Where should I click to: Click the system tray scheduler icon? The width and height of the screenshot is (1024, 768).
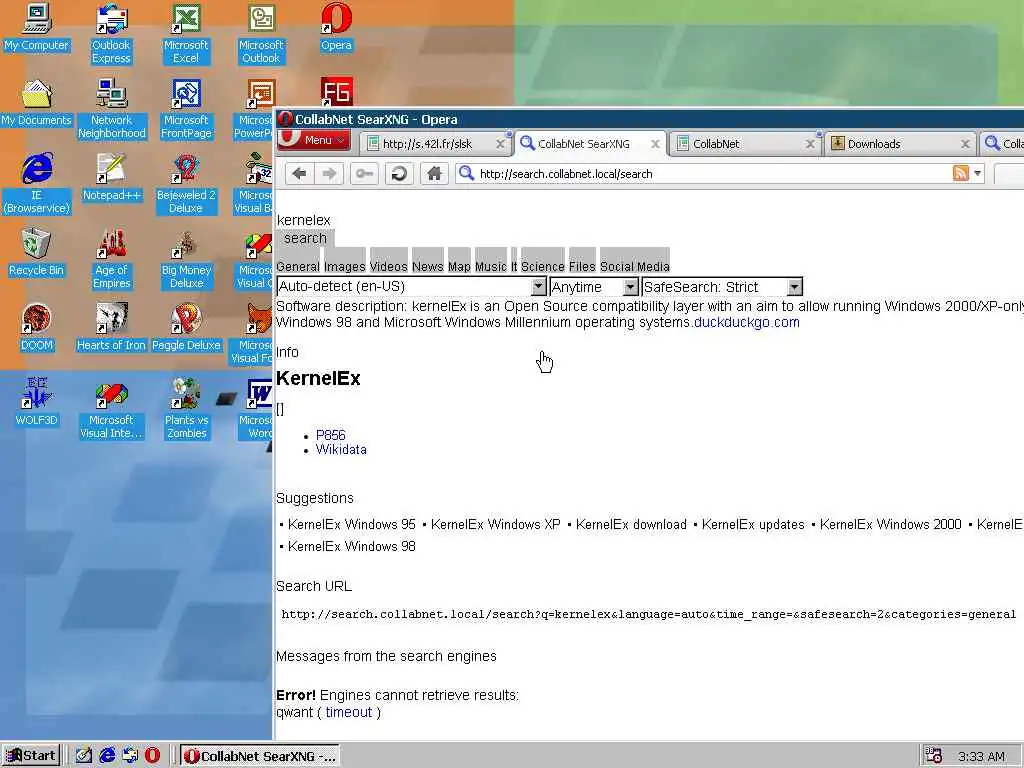click(x=934, y=756)
